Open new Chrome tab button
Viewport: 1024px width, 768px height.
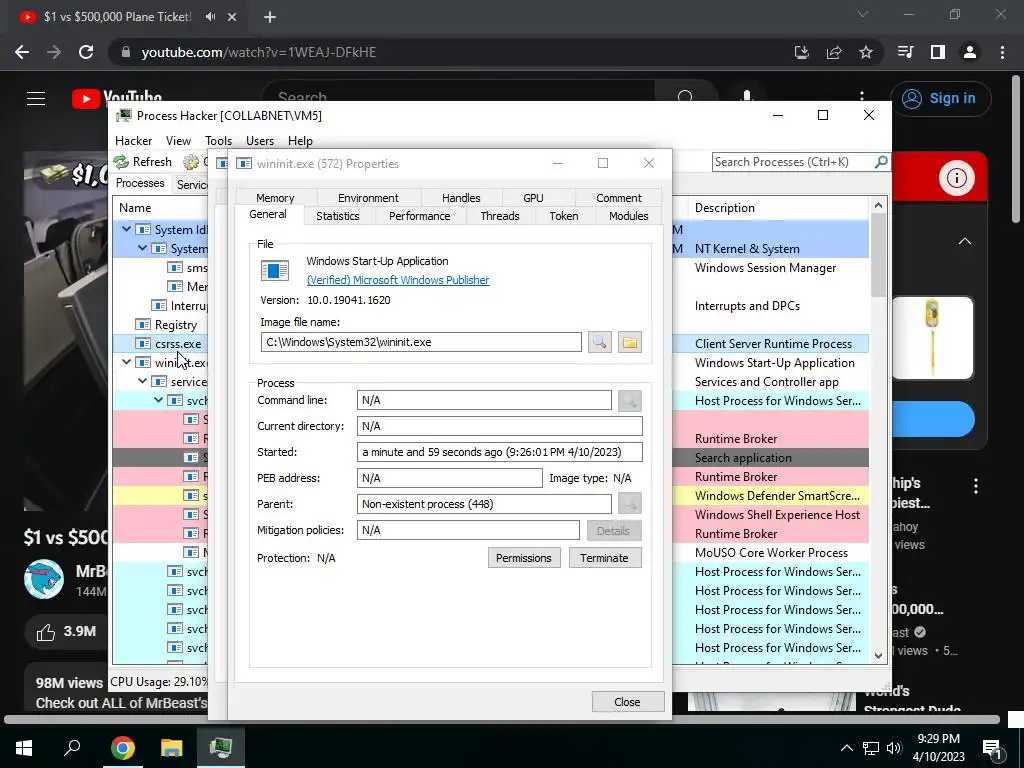(x=270, y=17)
